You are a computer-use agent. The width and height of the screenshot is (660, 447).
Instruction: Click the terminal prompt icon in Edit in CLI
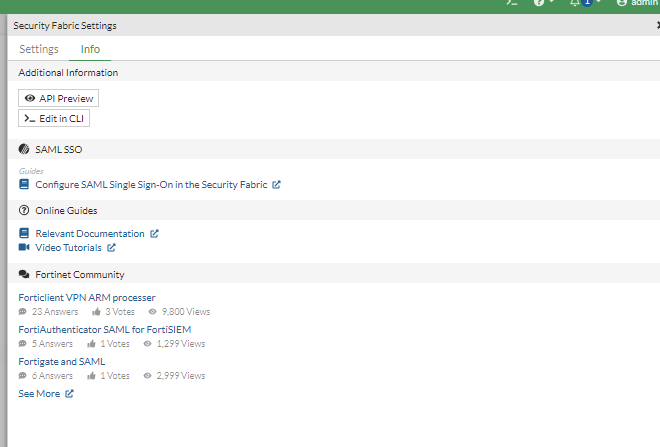click(x=29, y=118)
